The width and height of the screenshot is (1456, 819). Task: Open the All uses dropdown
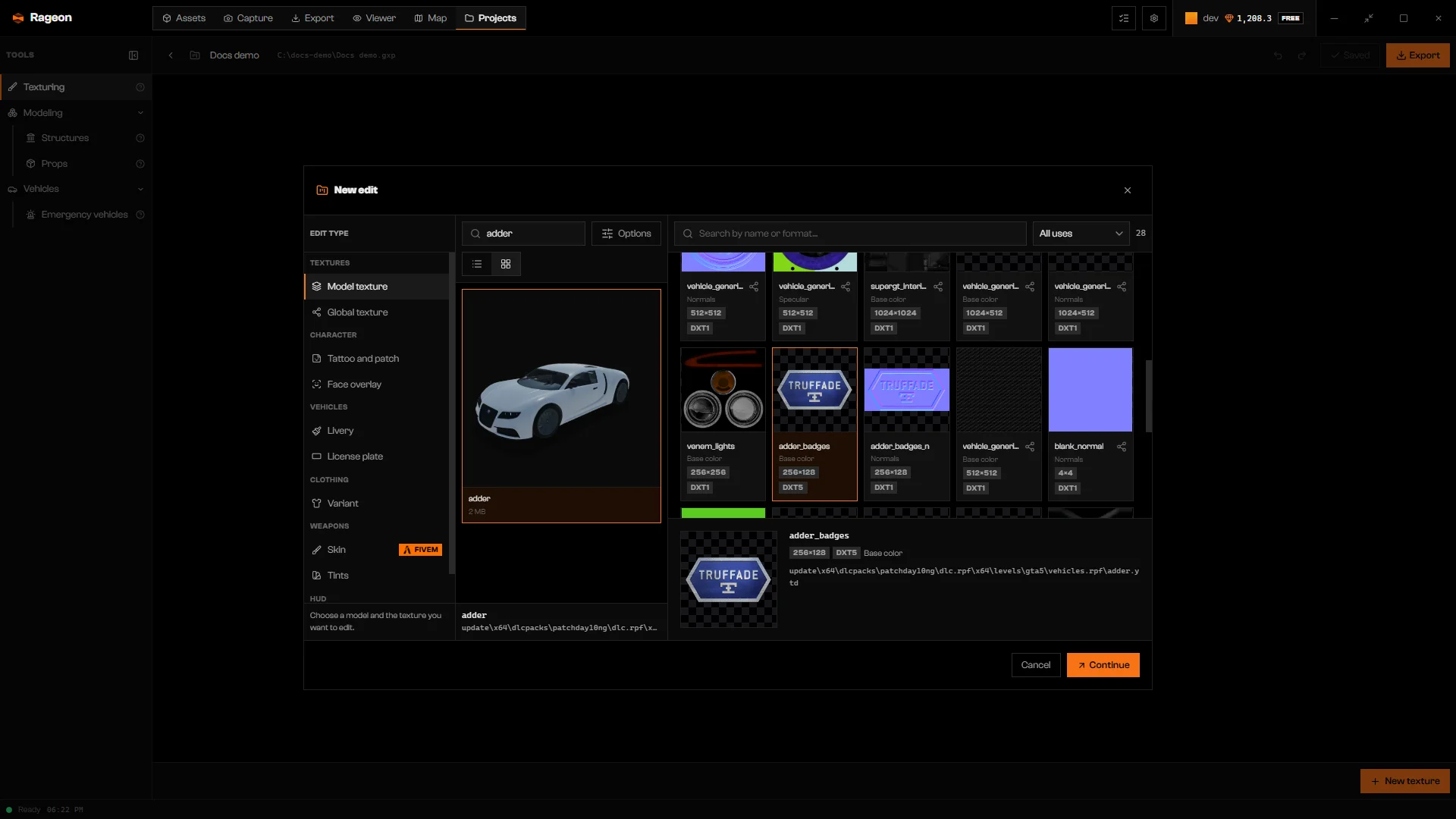[x=1081, y=234]
